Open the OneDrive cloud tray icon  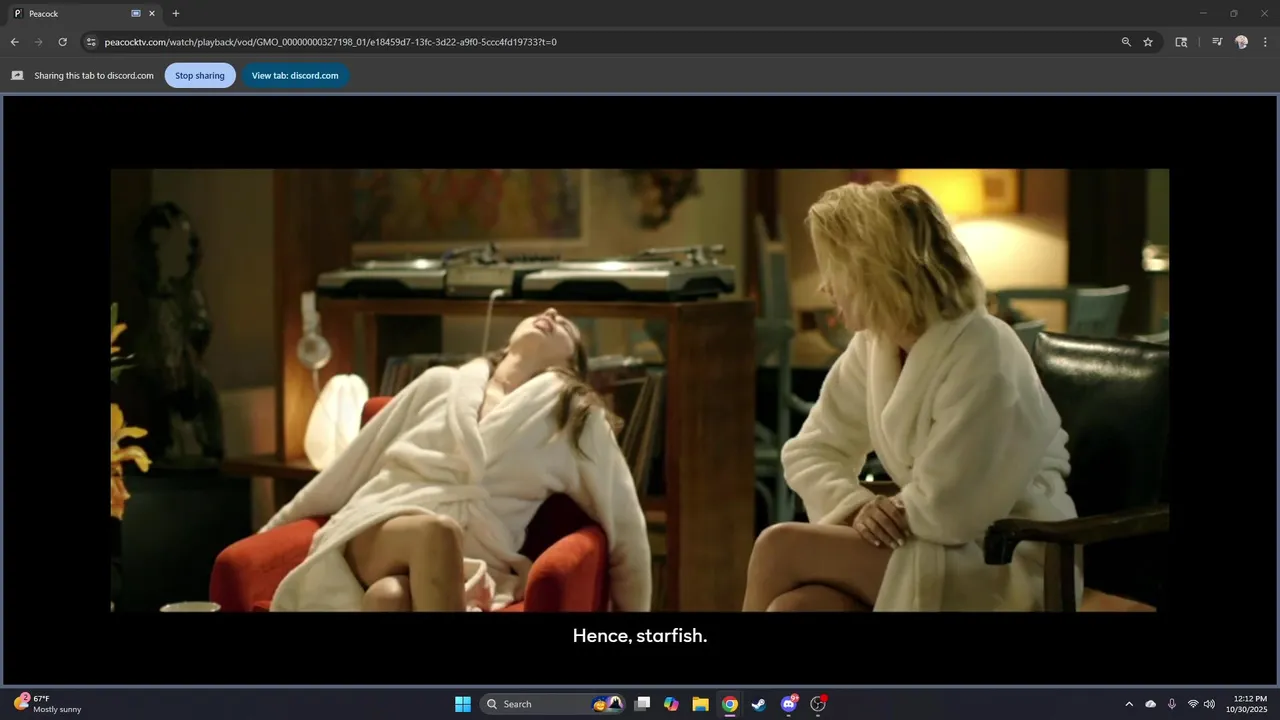[x=1151, y=704]
